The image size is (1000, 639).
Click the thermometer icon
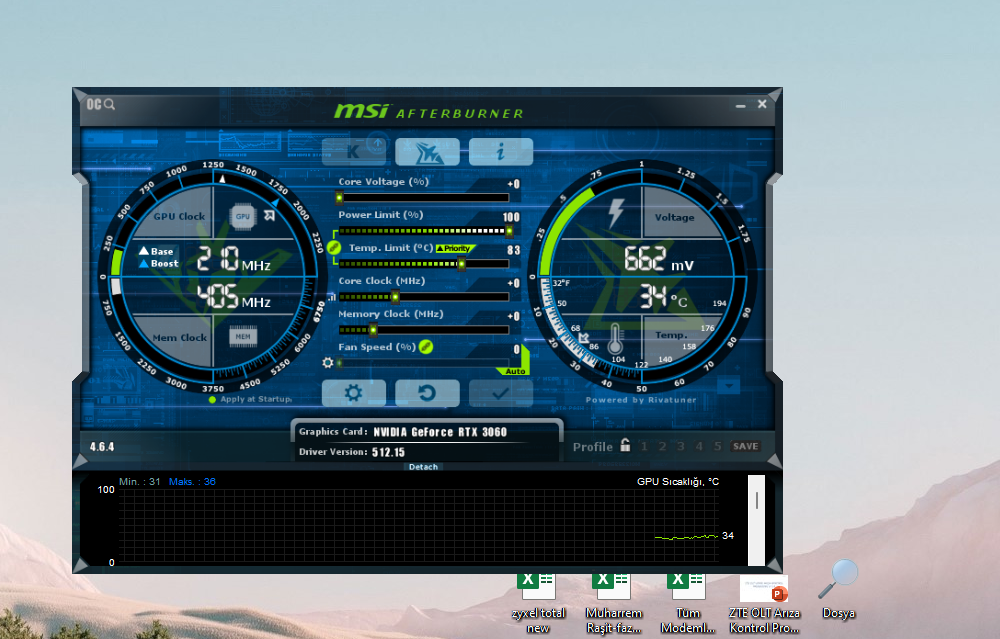pos(615,339)
